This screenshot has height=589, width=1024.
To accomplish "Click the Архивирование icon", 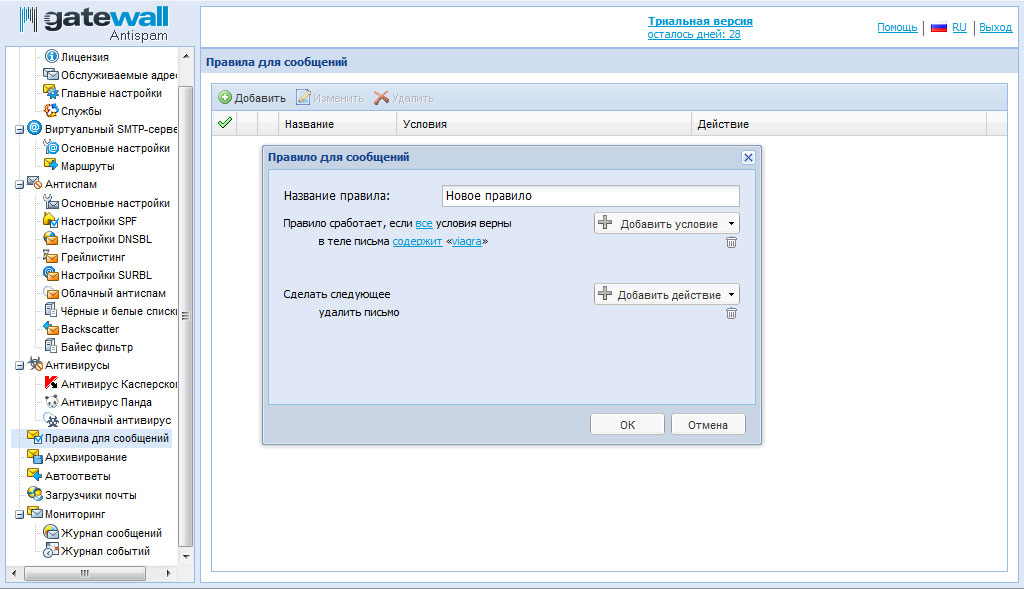I will pyautogui.click(x=35, y=456).
